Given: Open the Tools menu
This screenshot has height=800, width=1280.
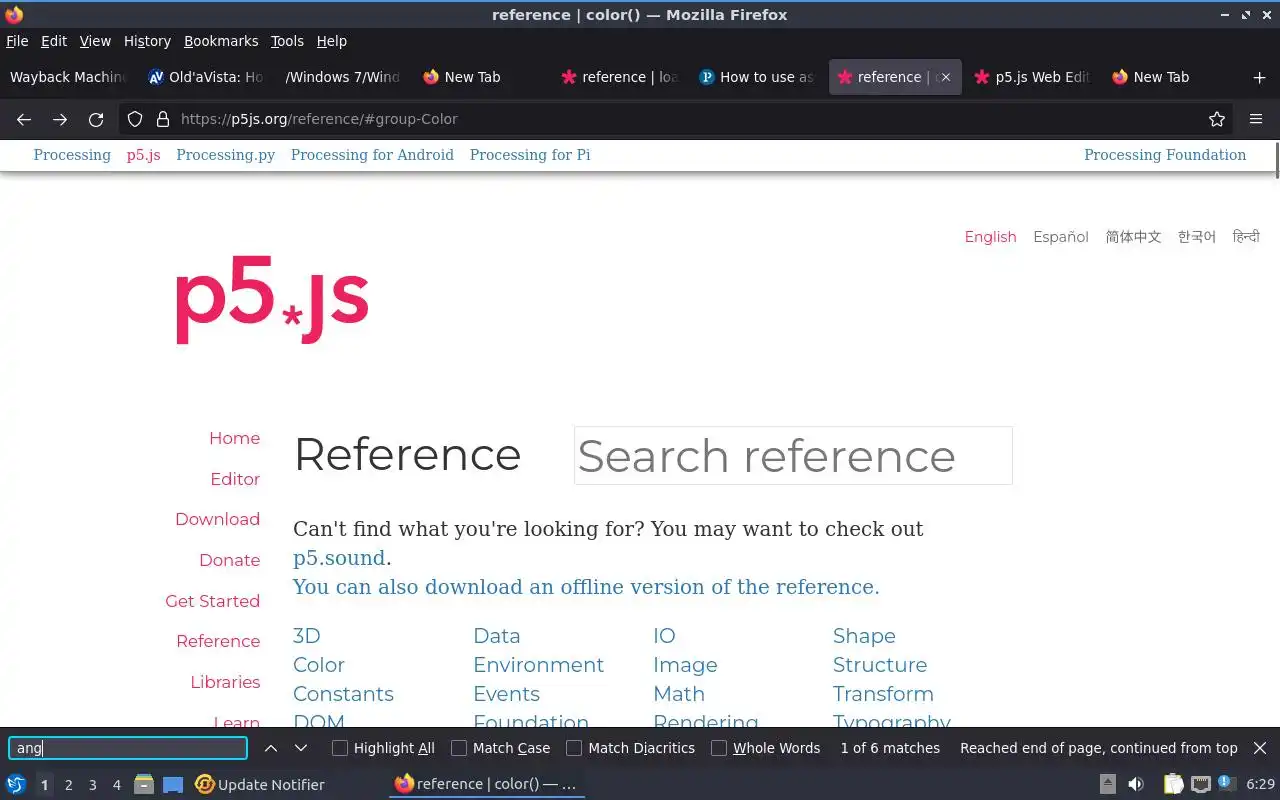Looking at the screenshot, I should click(x=287, y=41).
